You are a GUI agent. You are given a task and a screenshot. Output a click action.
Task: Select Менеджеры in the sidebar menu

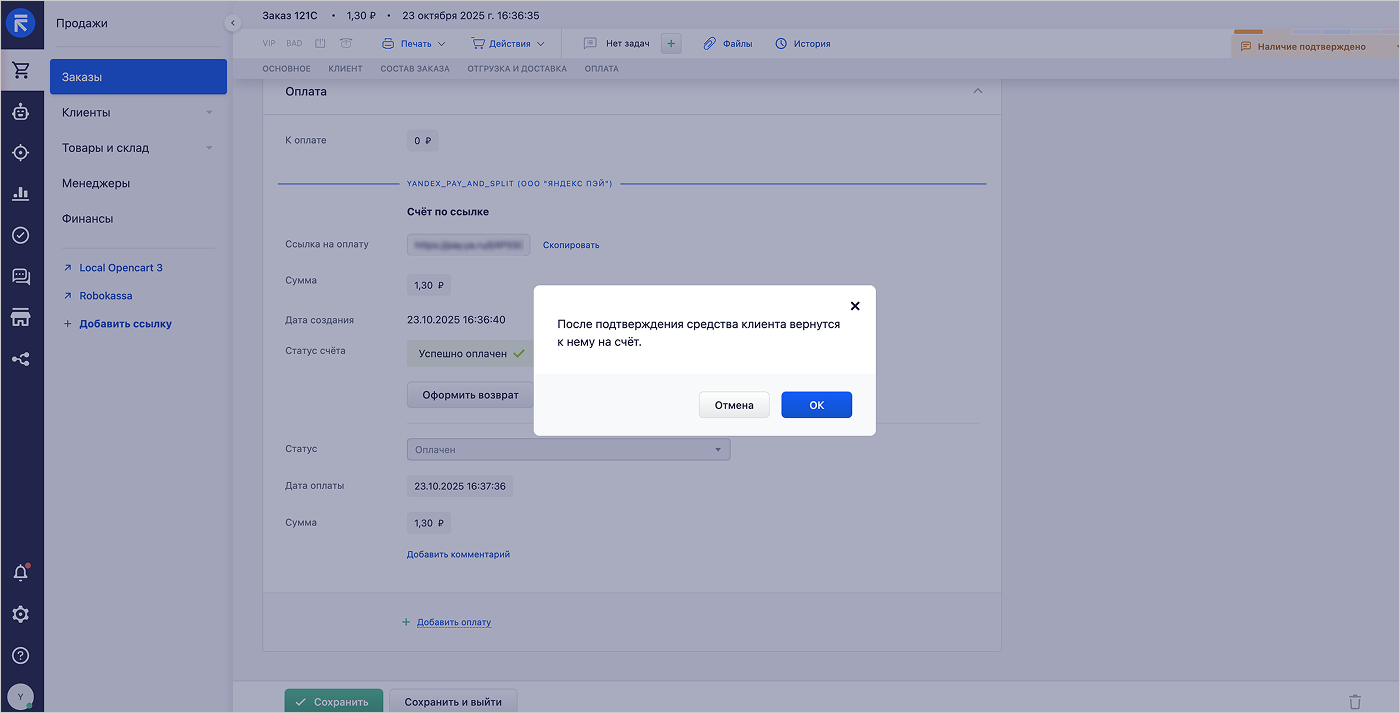pyautogui.click(x=96, y=183)
